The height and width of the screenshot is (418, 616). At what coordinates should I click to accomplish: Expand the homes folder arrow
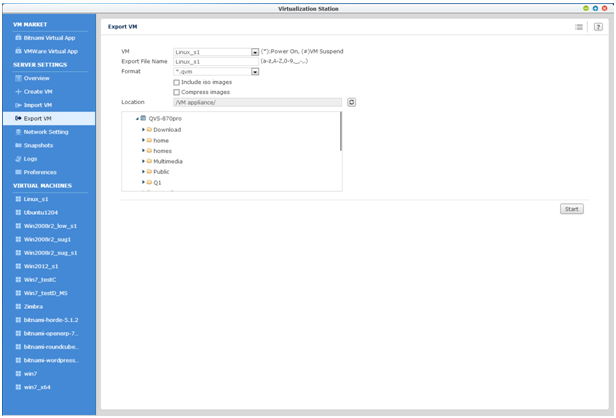pyautogui.click(x=143, y=150)
